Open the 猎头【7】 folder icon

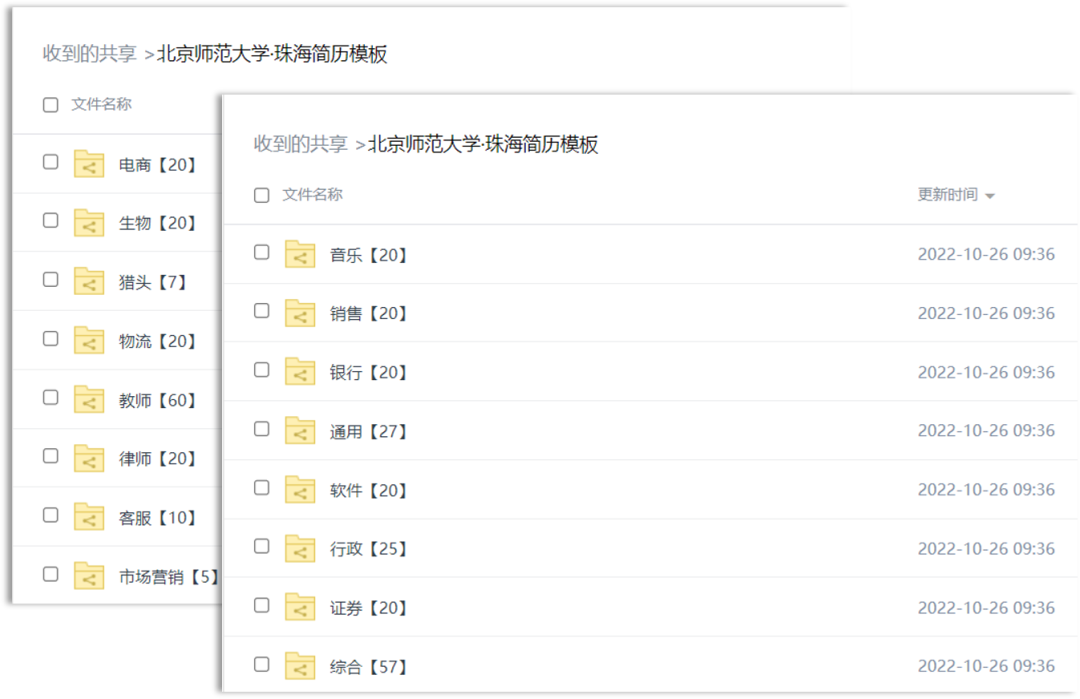point(89,283)
